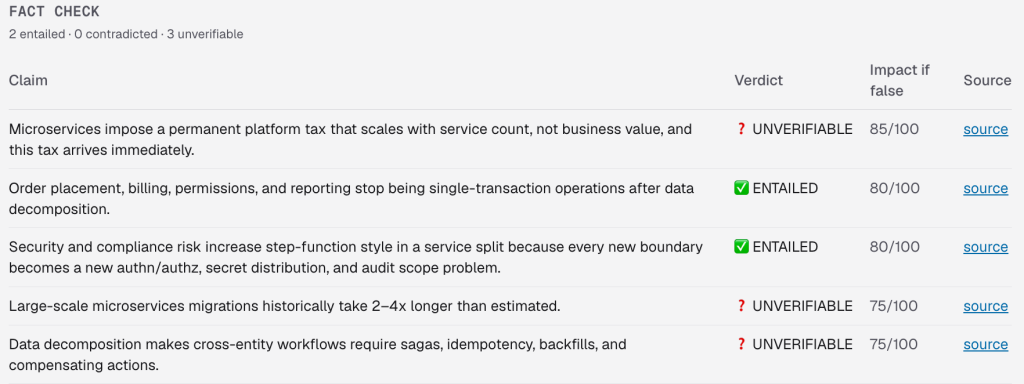Click the large-scale microservices migrations claim text

285,306
